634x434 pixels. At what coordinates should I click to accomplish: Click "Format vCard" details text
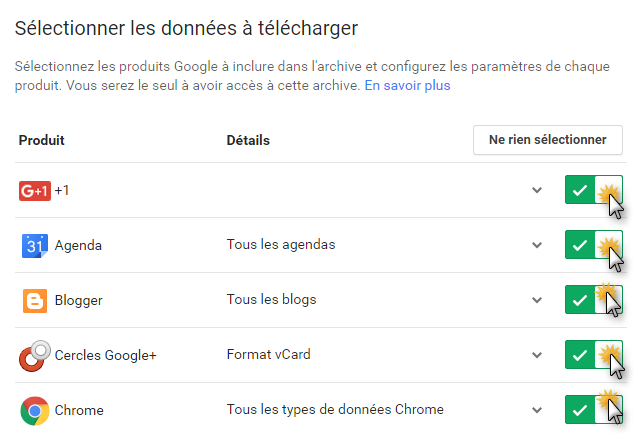tap(270, 355)
